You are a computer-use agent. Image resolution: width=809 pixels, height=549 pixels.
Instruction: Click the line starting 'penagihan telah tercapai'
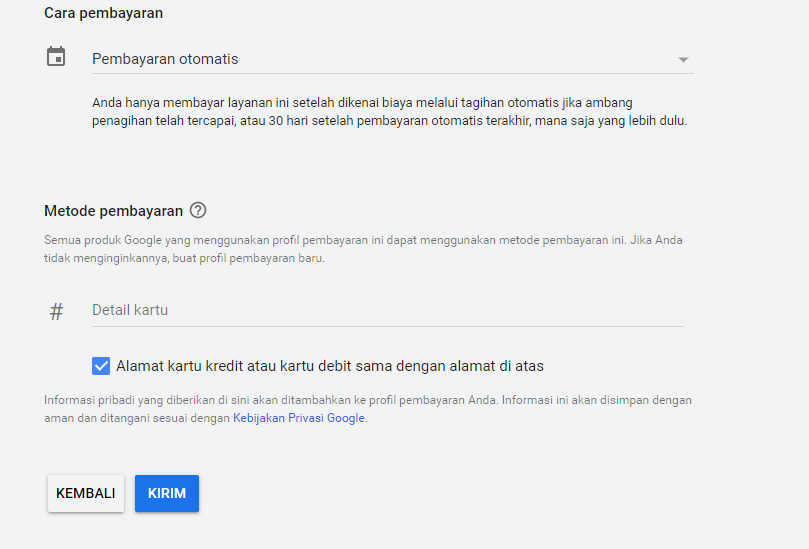click(x=389, y=121)
